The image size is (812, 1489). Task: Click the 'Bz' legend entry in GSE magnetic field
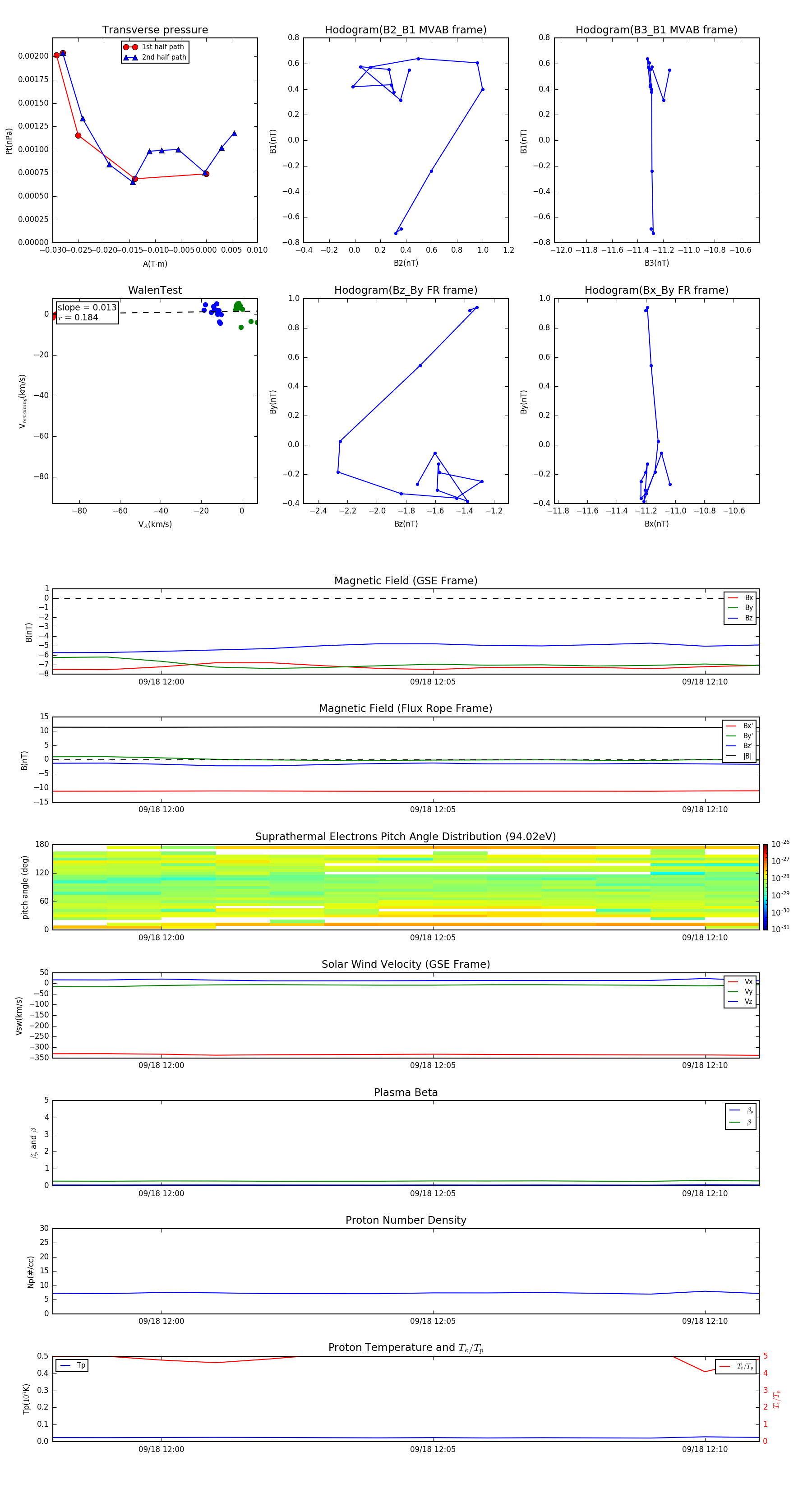click(x=740, y=618)
